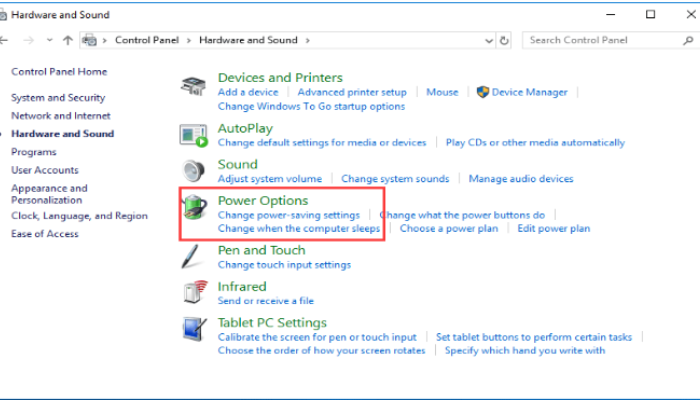This screenshot has width=700, height=400.
Task: Click Change when the computer sleeps
Action: point(299,228)
